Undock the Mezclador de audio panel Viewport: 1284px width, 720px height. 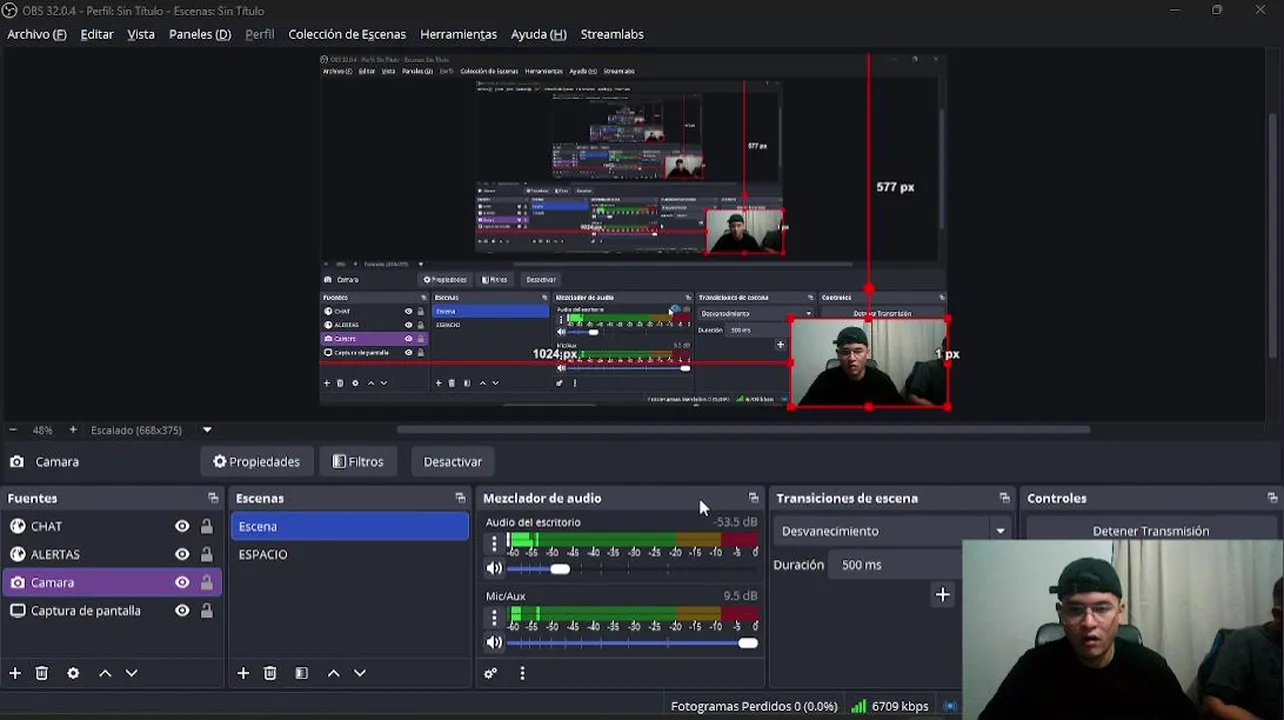(x=754, y=498)
